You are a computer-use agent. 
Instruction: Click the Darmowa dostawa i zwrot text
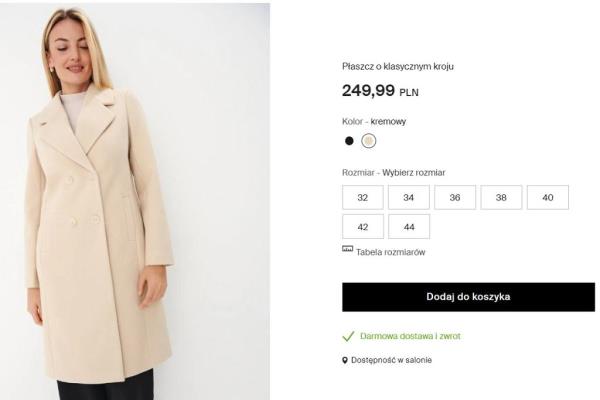tap(410, 336)
